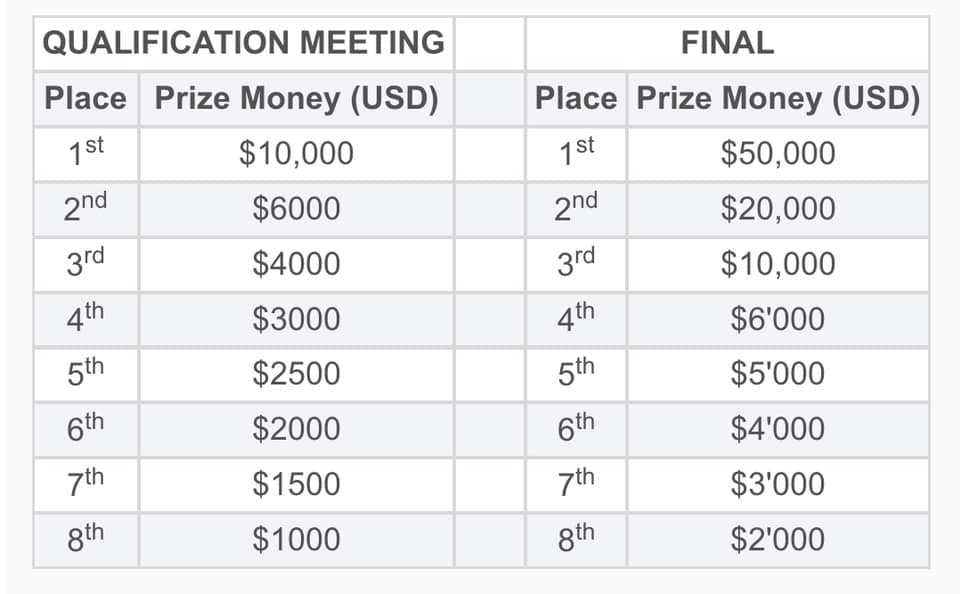The image size is (960, 594).
Task: Click the $50,000 final first place prize
Action: coord(778,154)
